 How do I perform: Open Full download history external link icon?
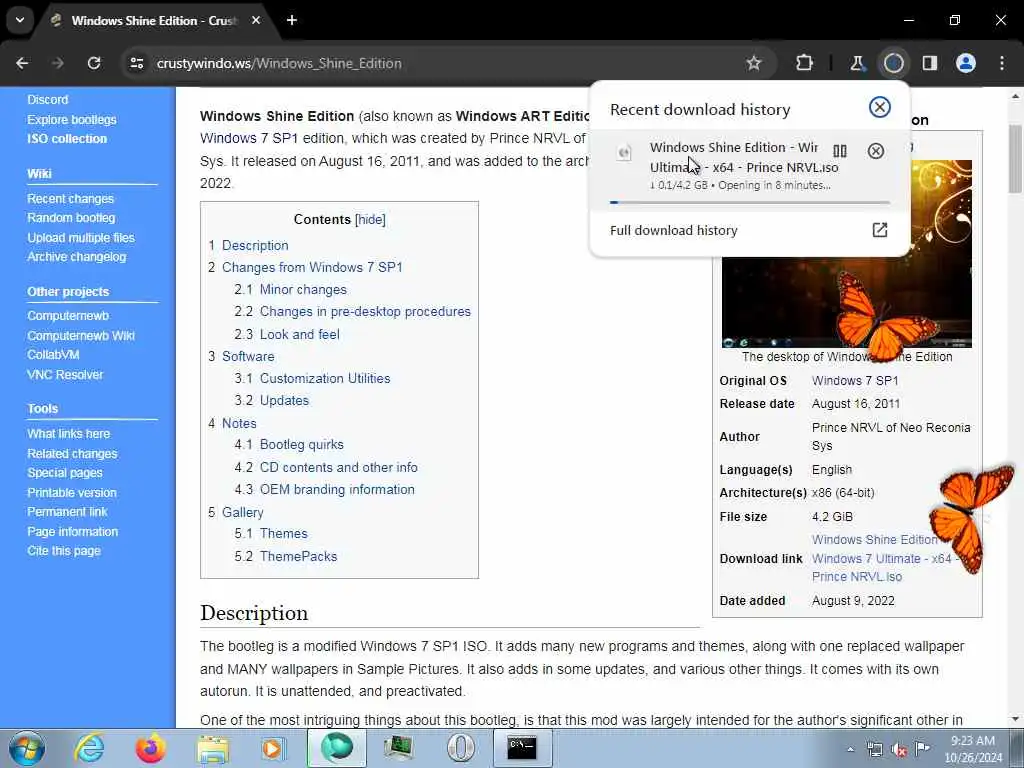pyautogui.click(x=880, y=230)
